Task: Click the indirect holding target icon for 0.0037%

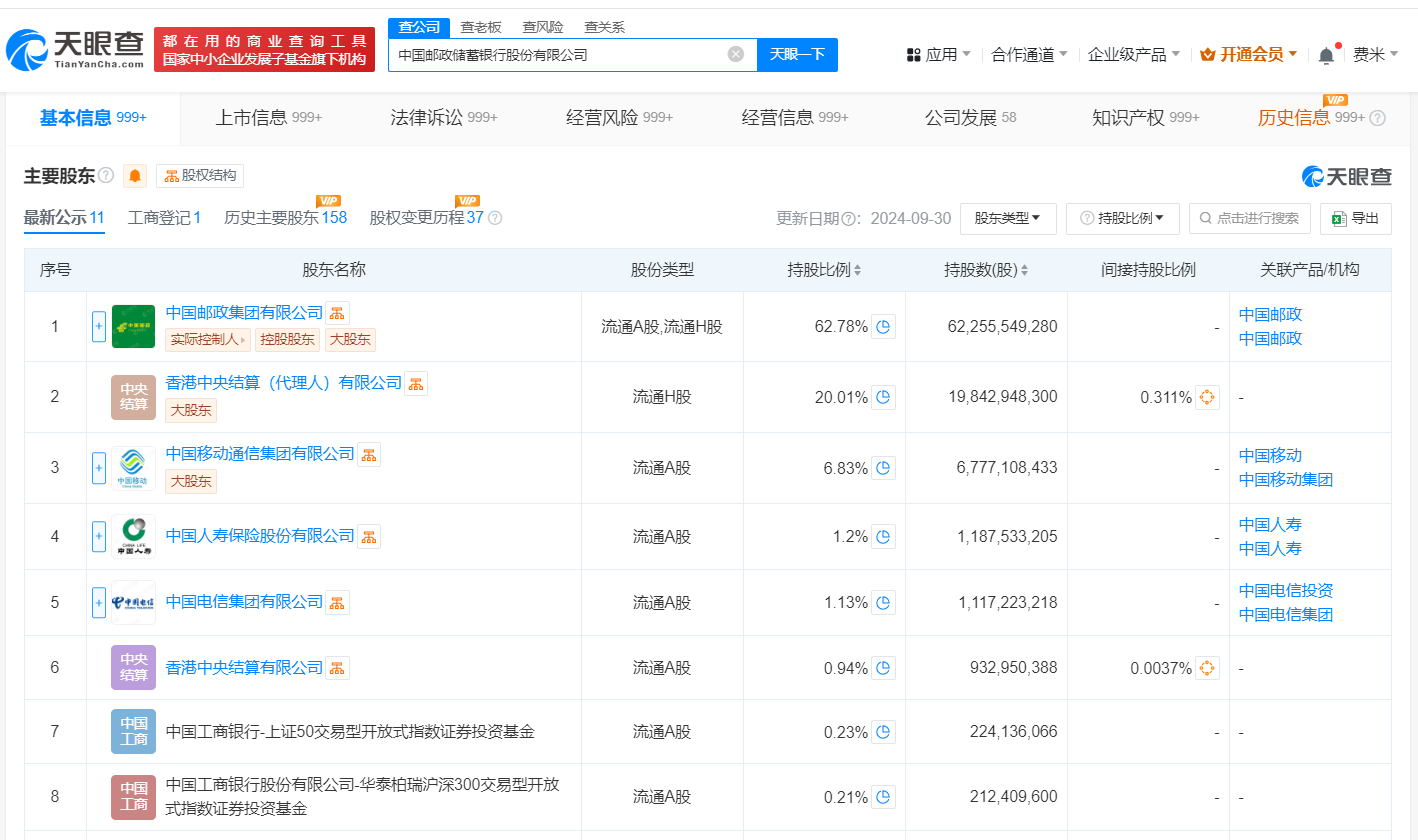Action: coord(1207,667)
